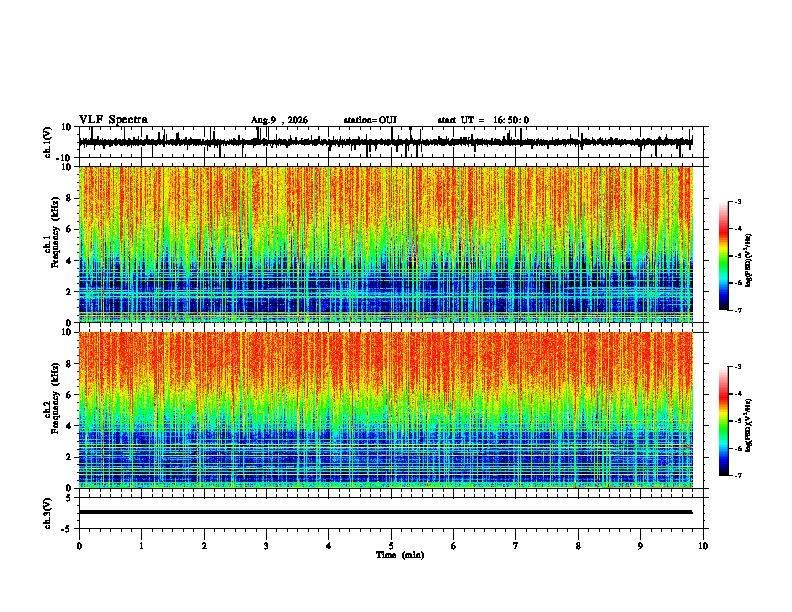The width and height of the screenshot is (792, 612).
Task: Click the "ch.2 Frequency (kHz)" axis label
Action: click(x=51, y=397)
